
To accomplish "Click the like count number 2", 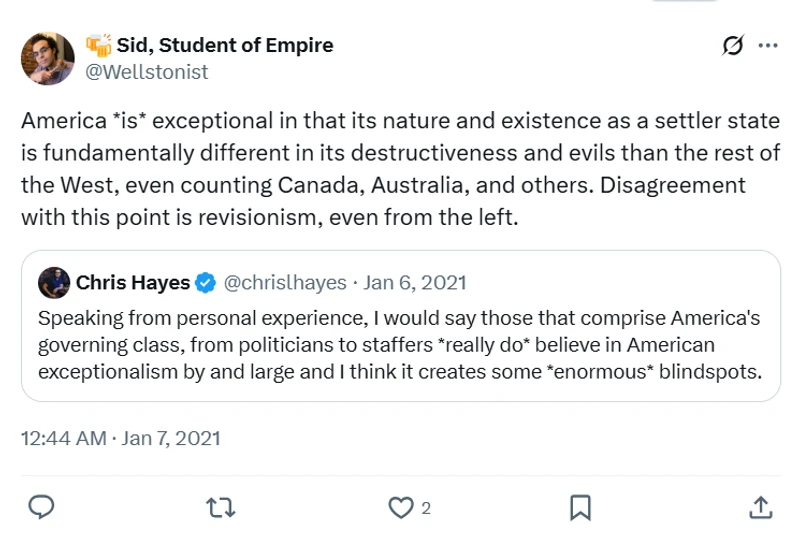I will pos(426,508).
